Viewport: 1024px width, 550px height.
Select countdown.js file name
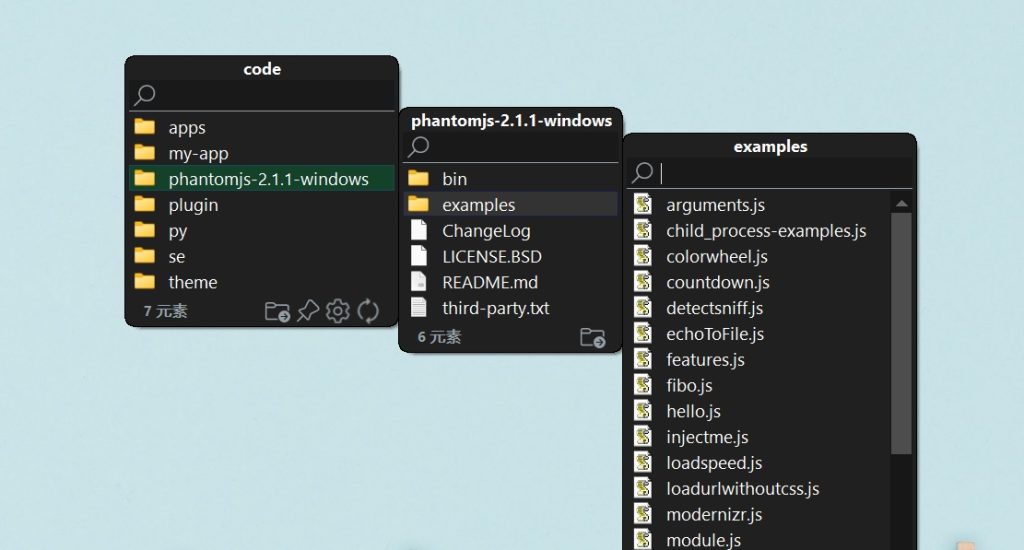[718, 282]
